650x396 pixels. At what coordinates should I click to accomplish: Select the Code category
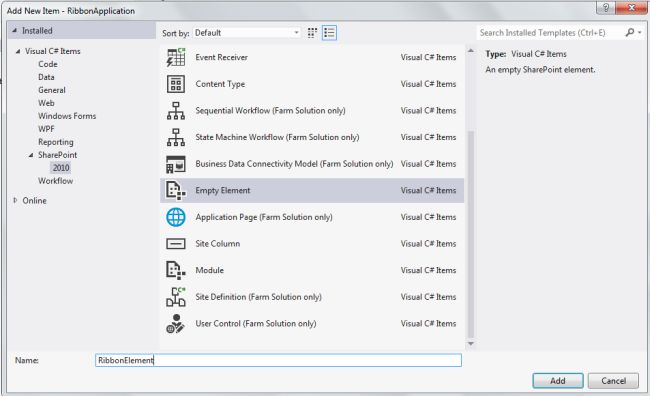48,64
